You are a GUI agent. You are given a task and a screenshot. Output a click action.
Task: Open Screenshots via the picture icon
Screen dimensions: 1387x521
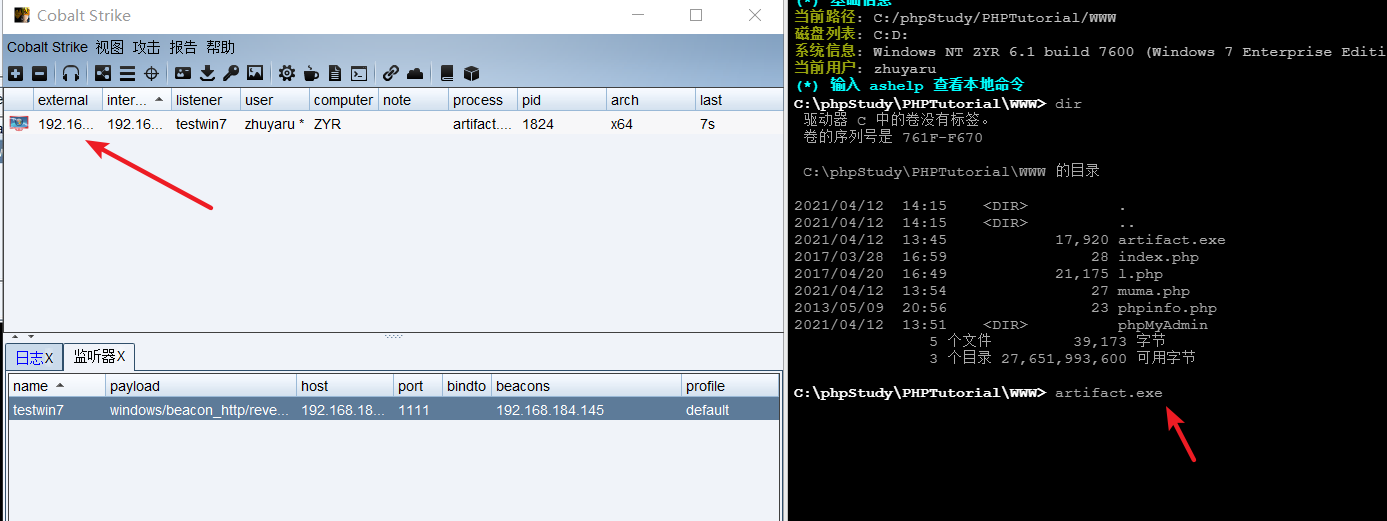coord(255,73)
